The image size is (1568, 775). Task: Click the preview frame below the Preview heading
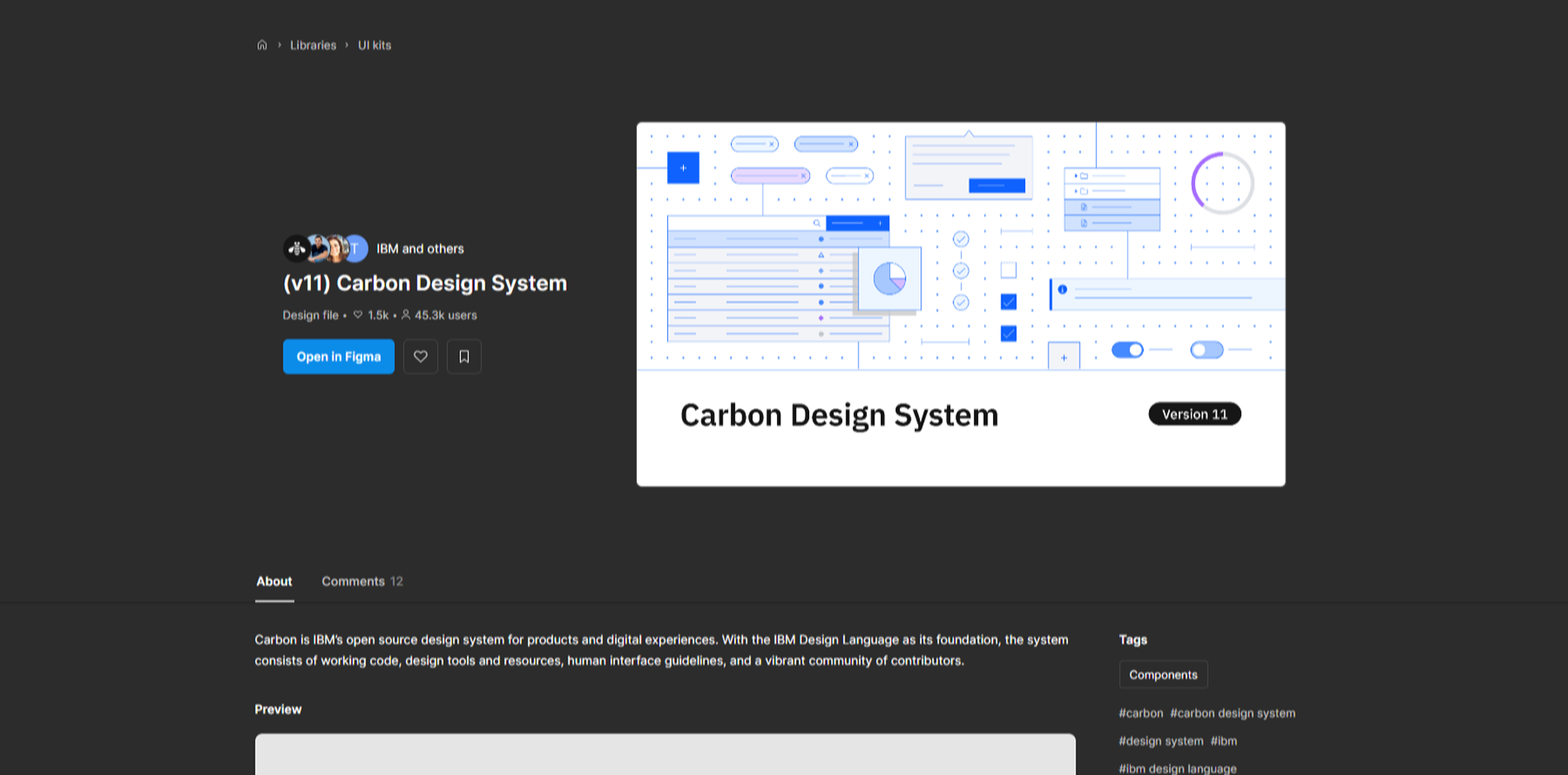point(665,754)
